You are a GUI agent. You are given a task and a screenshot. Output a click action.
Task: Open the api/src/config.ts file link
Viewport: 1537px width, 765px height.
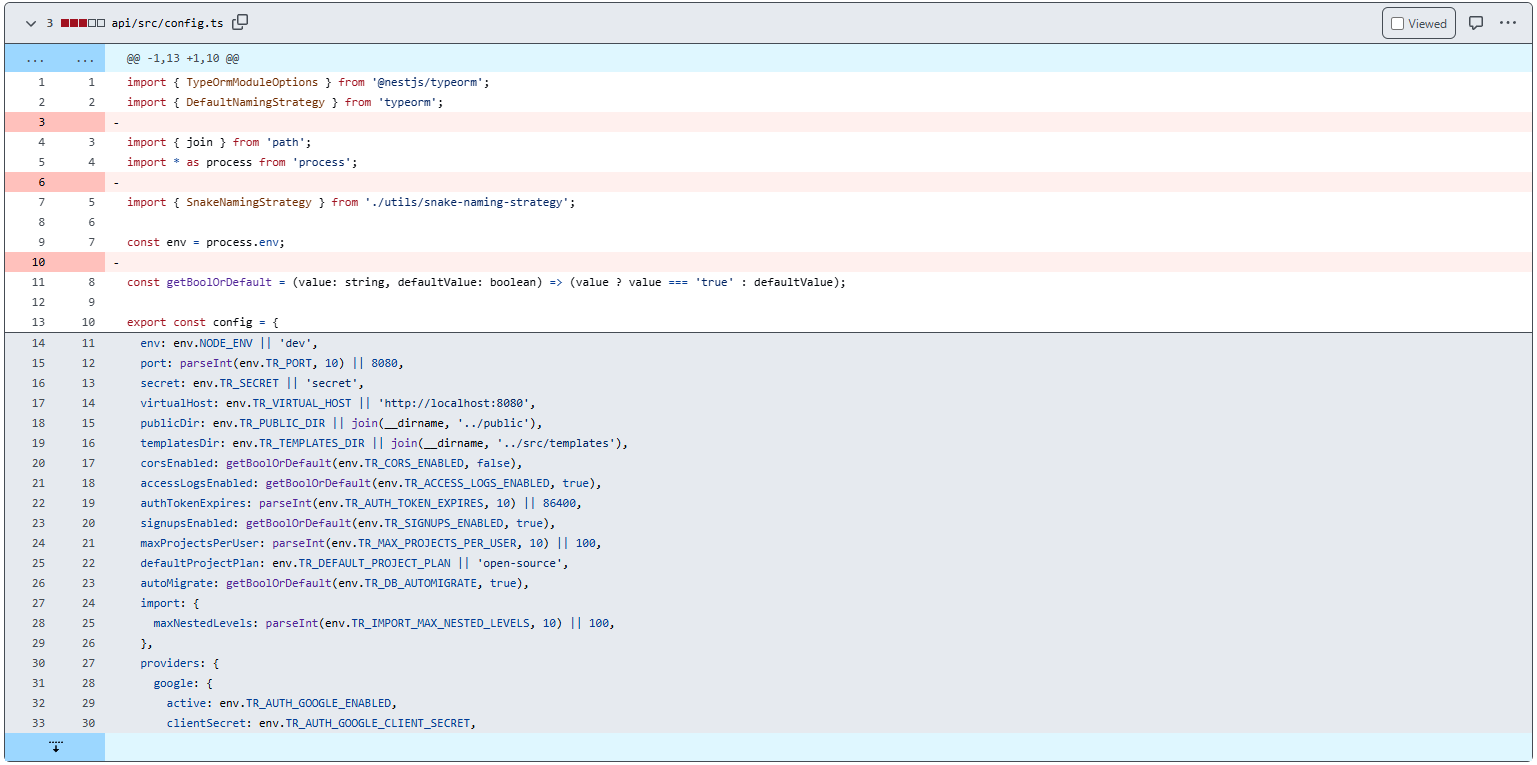point(167,23)
